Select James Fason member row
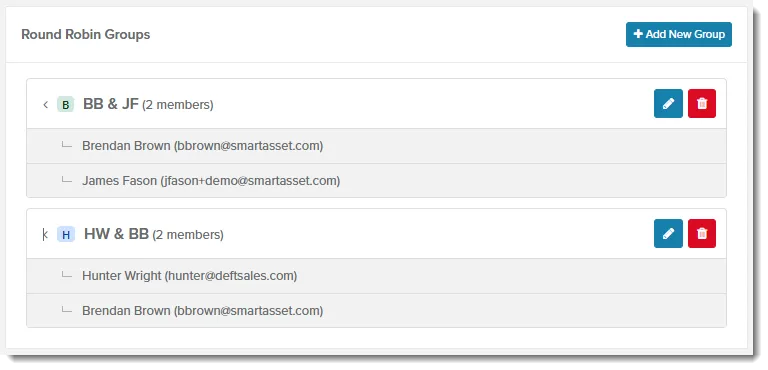 tap(376, 181)
